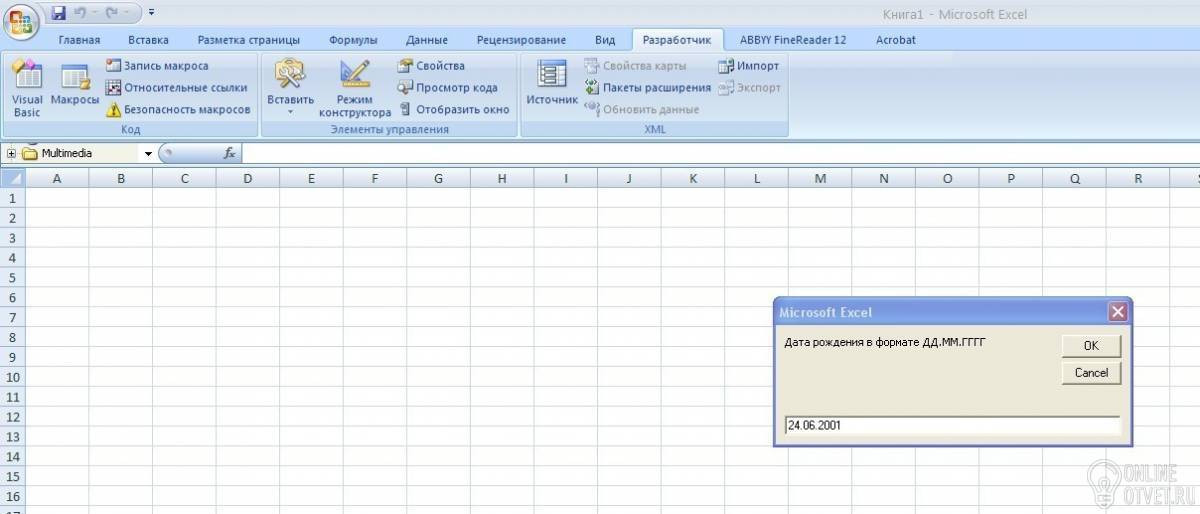The image size is (1200, 514).
Task: Click Просмотр кода
Action: coord(447,87)
